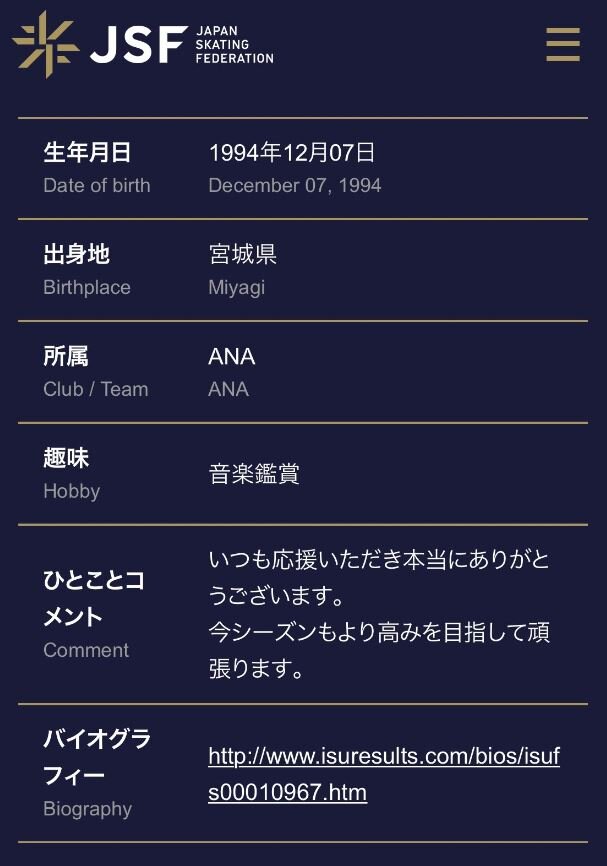Click the comment text starting いつも応援

[x=379, y=578]
